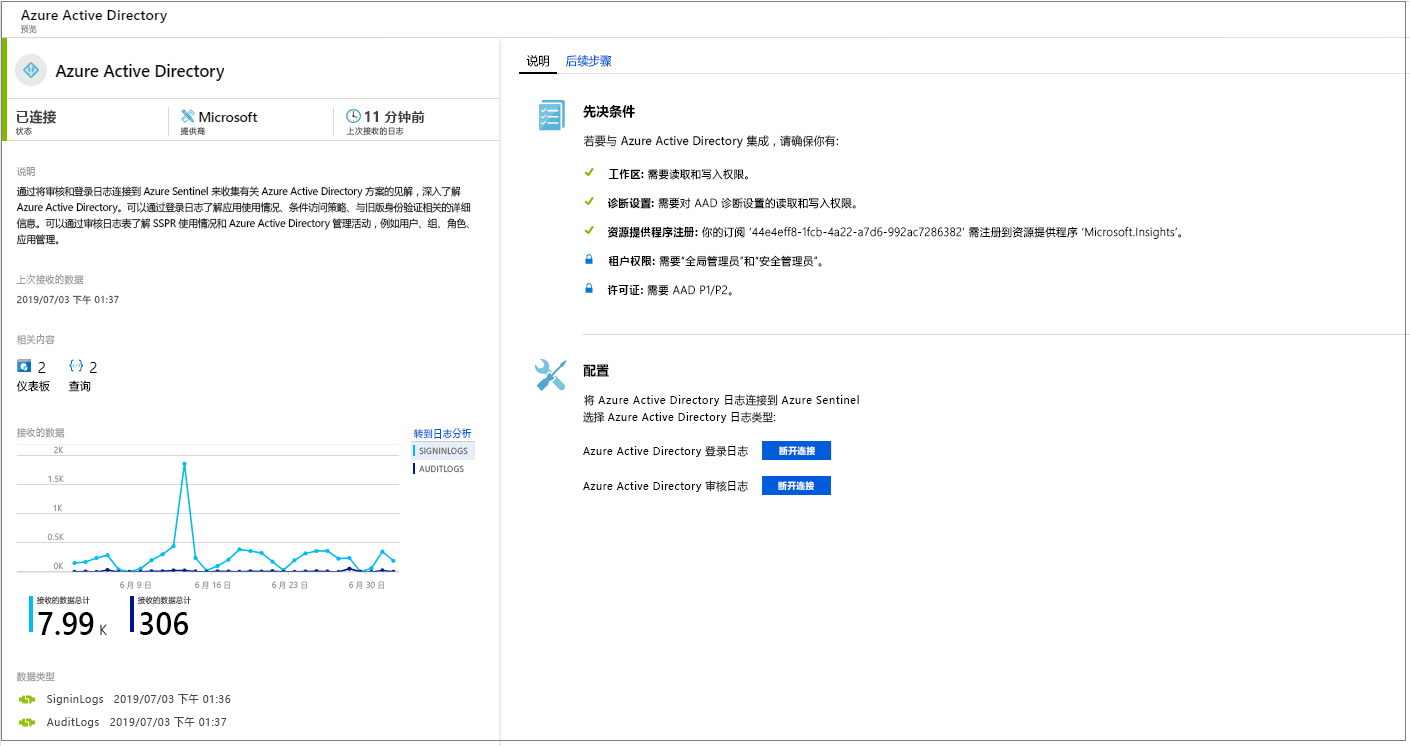
Task: Click the 先决条件 checklist icon
Action: 552,116
